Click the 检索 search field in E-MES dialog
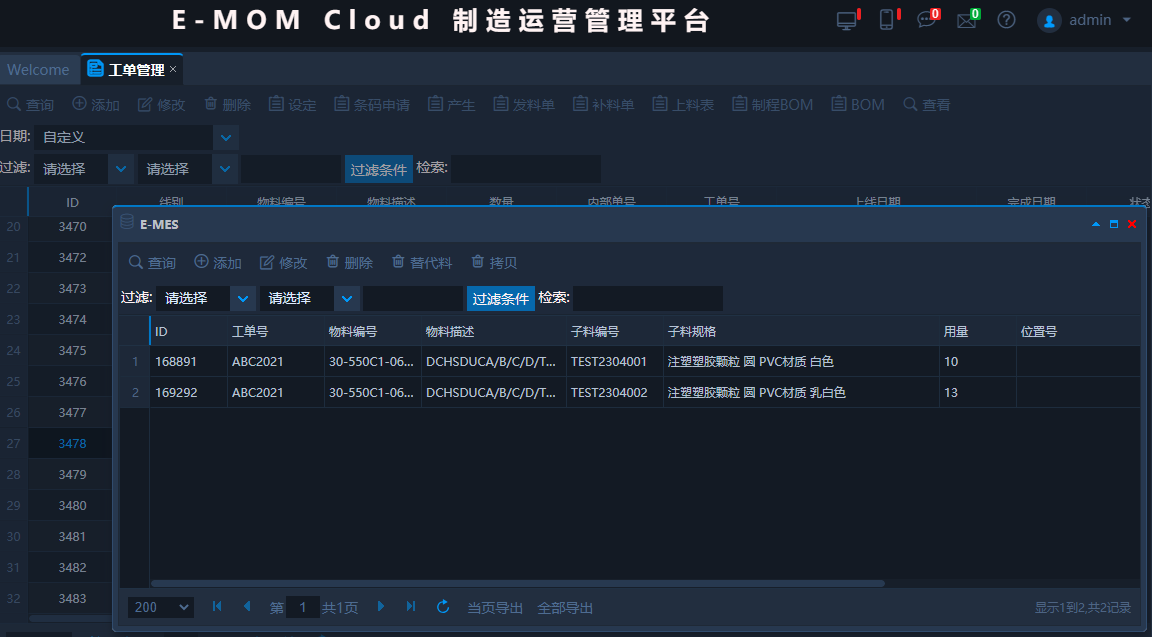Viewport: 1152px width, 637px height. (647, 298)
